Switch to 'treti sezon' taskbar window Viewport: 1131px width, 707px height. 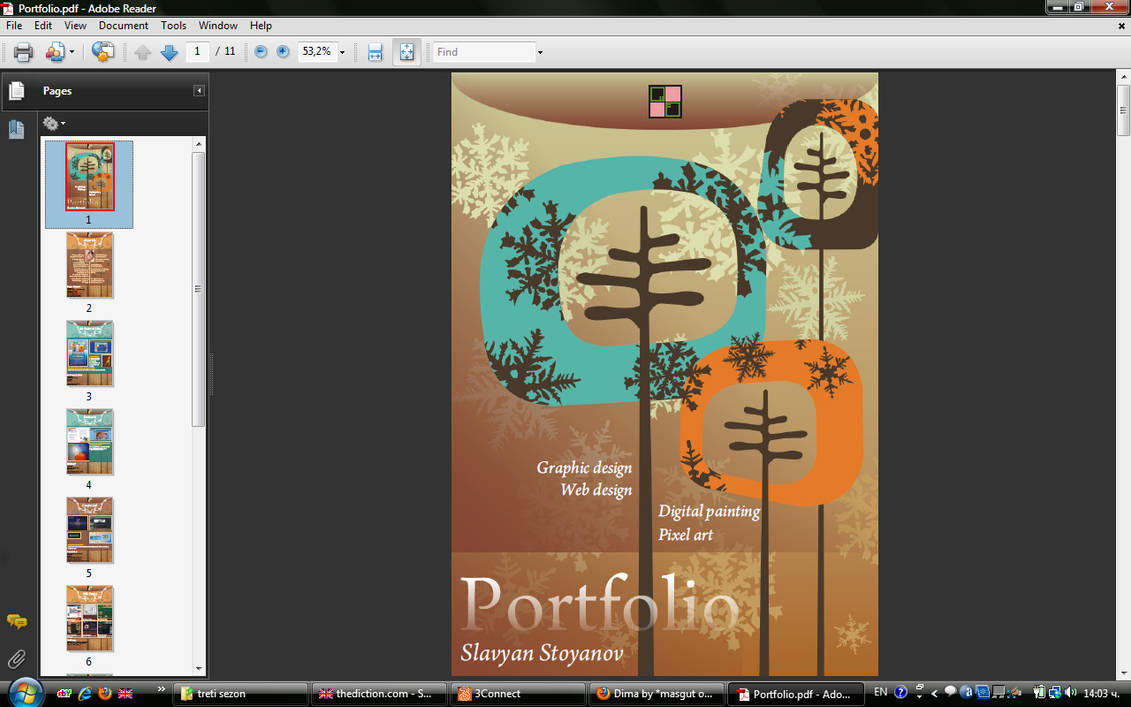[241, 694]
